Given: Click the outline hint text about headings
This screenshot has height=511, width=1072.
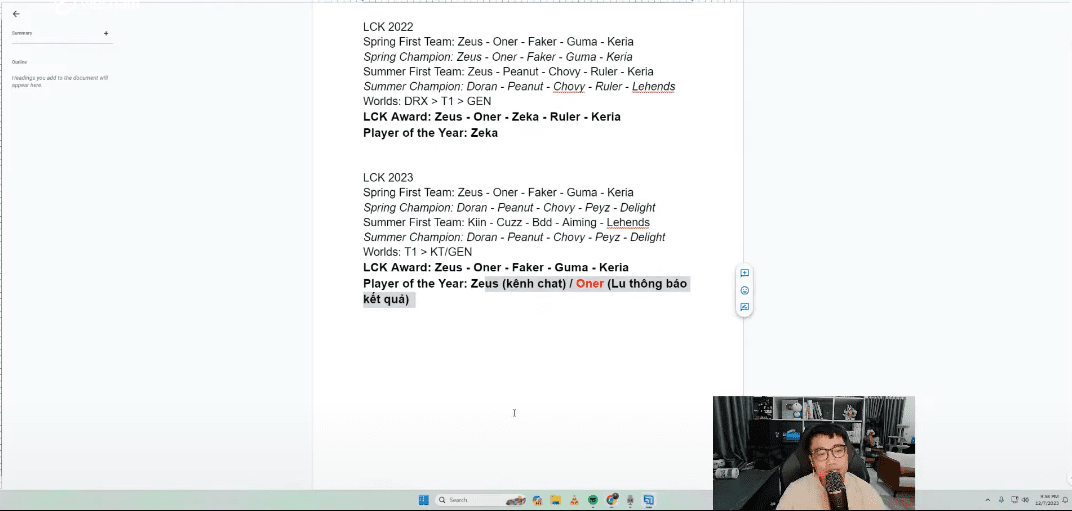Looking at the screenshot, I should [59, 81].
